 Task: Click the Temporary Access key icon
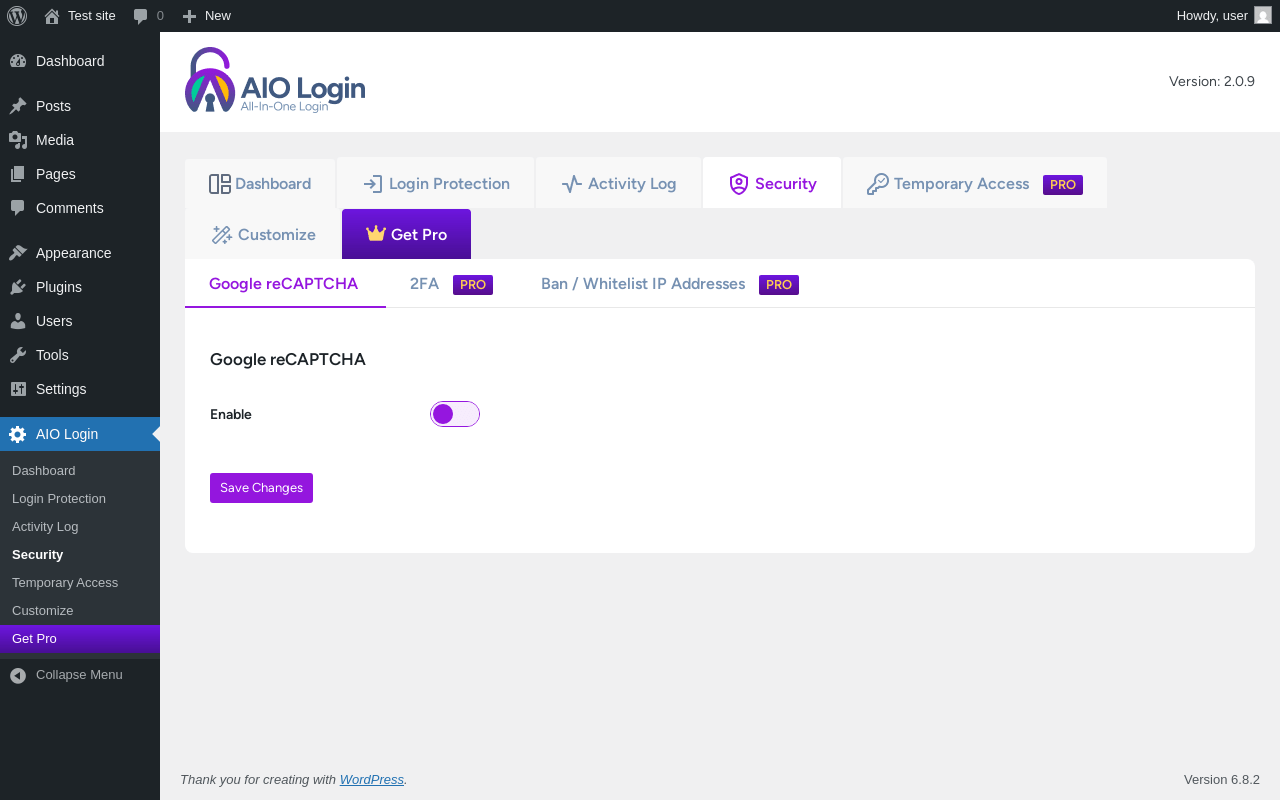click(x=877, y=184)
